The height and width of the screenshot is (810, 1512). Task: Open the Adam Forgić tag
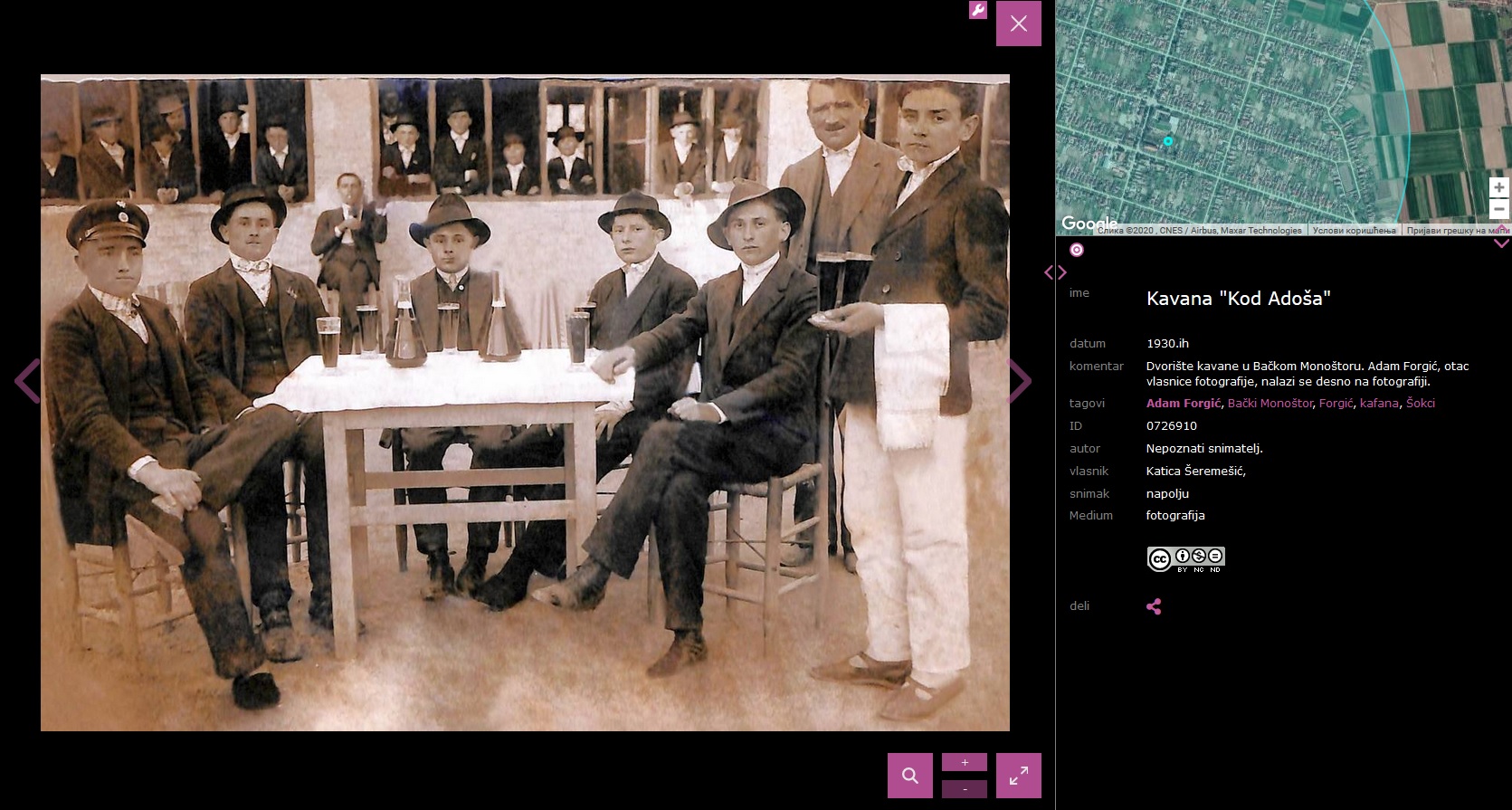tap(1183, 404)
